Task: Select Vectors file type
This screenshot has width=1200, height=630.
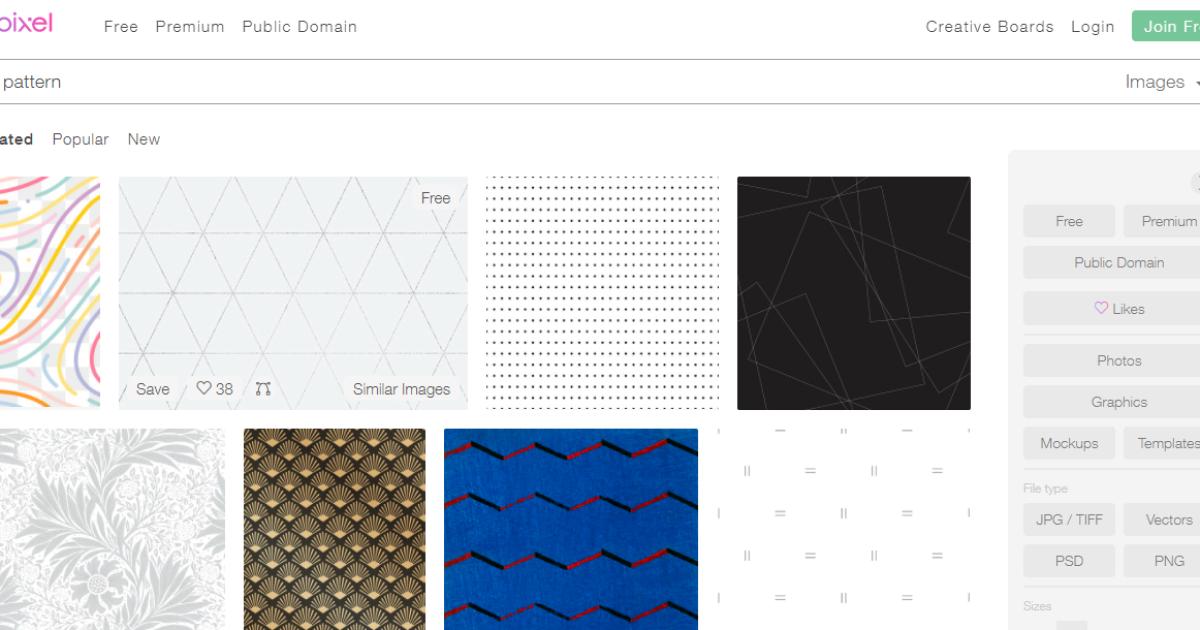Action: [1162, 519]
